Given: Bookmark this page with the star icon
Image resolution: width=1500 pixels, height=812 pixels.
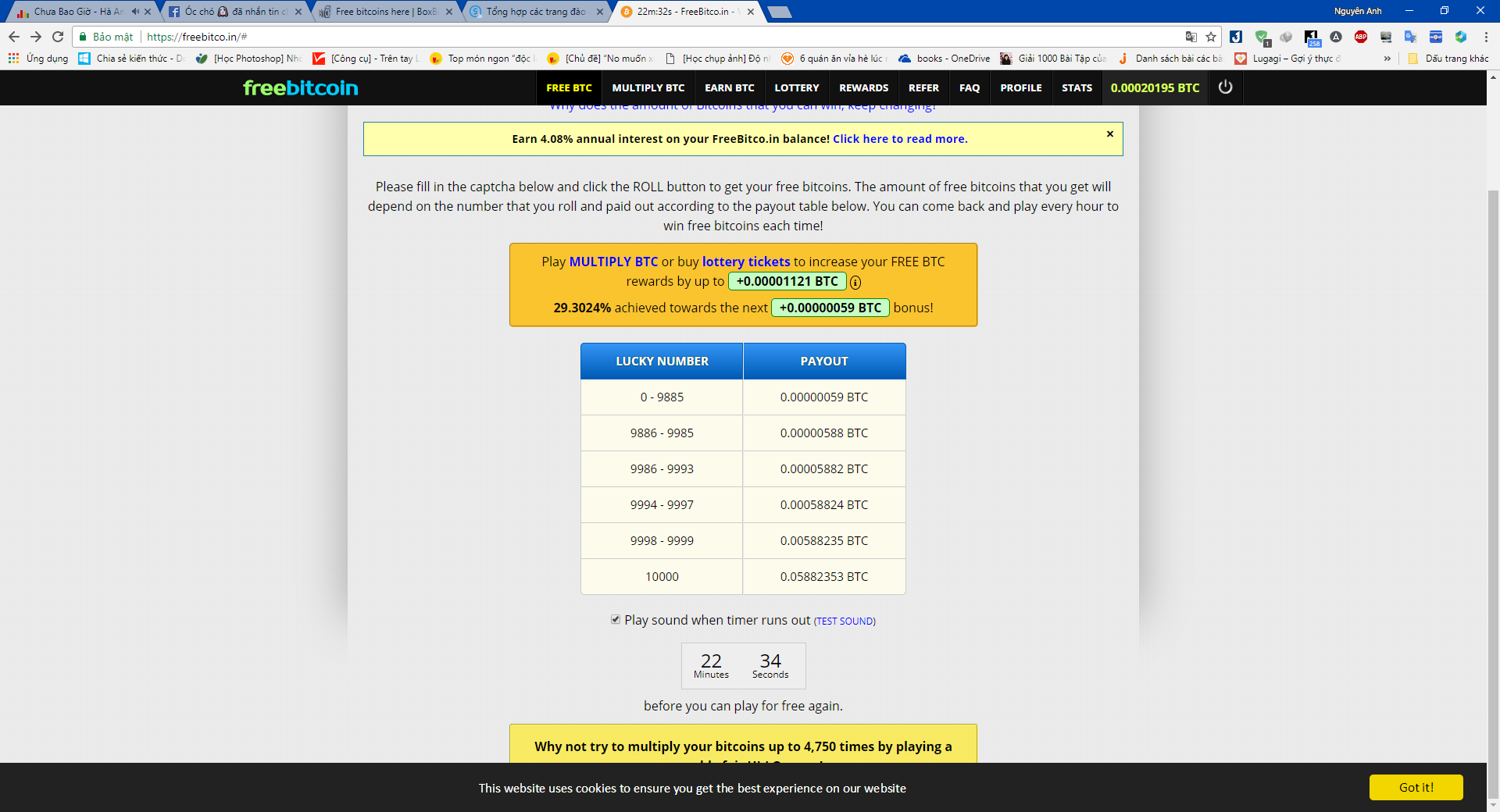Looking at the screenshot, I should click(1211, 37).
